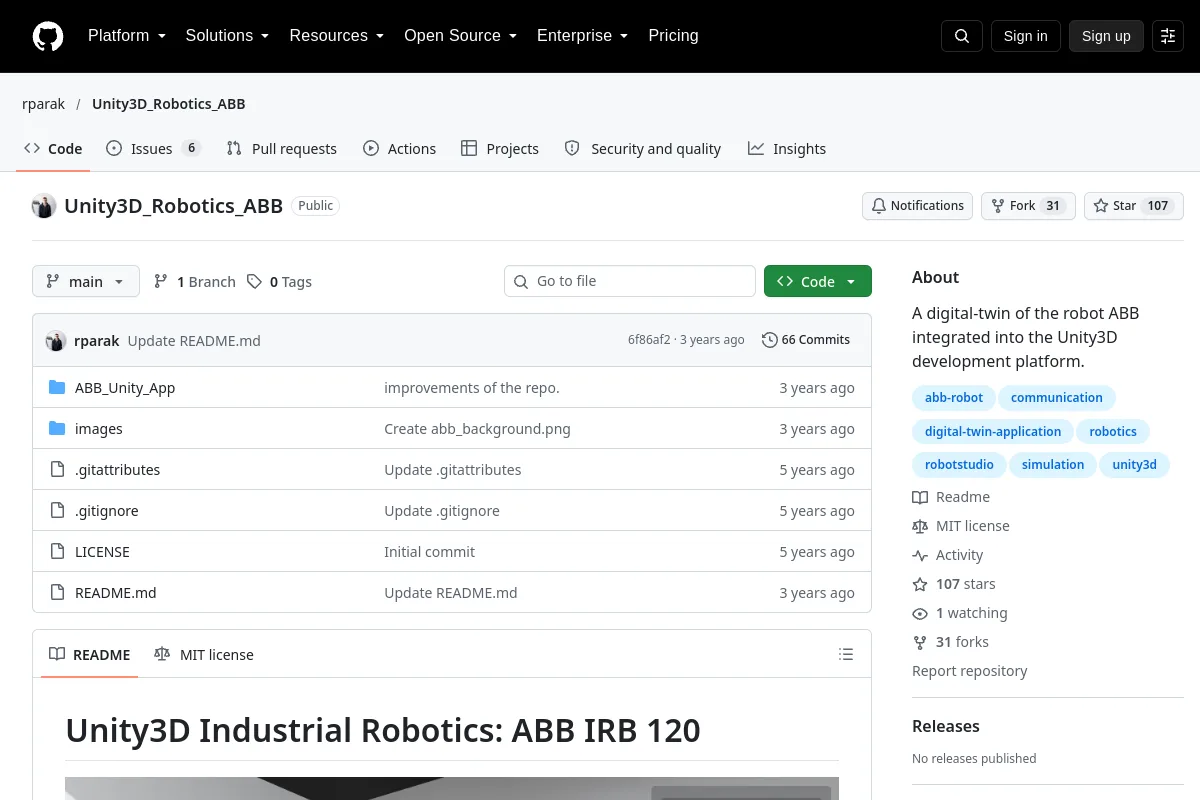Click the abb-robot topic tag
Image resolution: width=1200 pixels, height=800 pixels.
[954, 398]
